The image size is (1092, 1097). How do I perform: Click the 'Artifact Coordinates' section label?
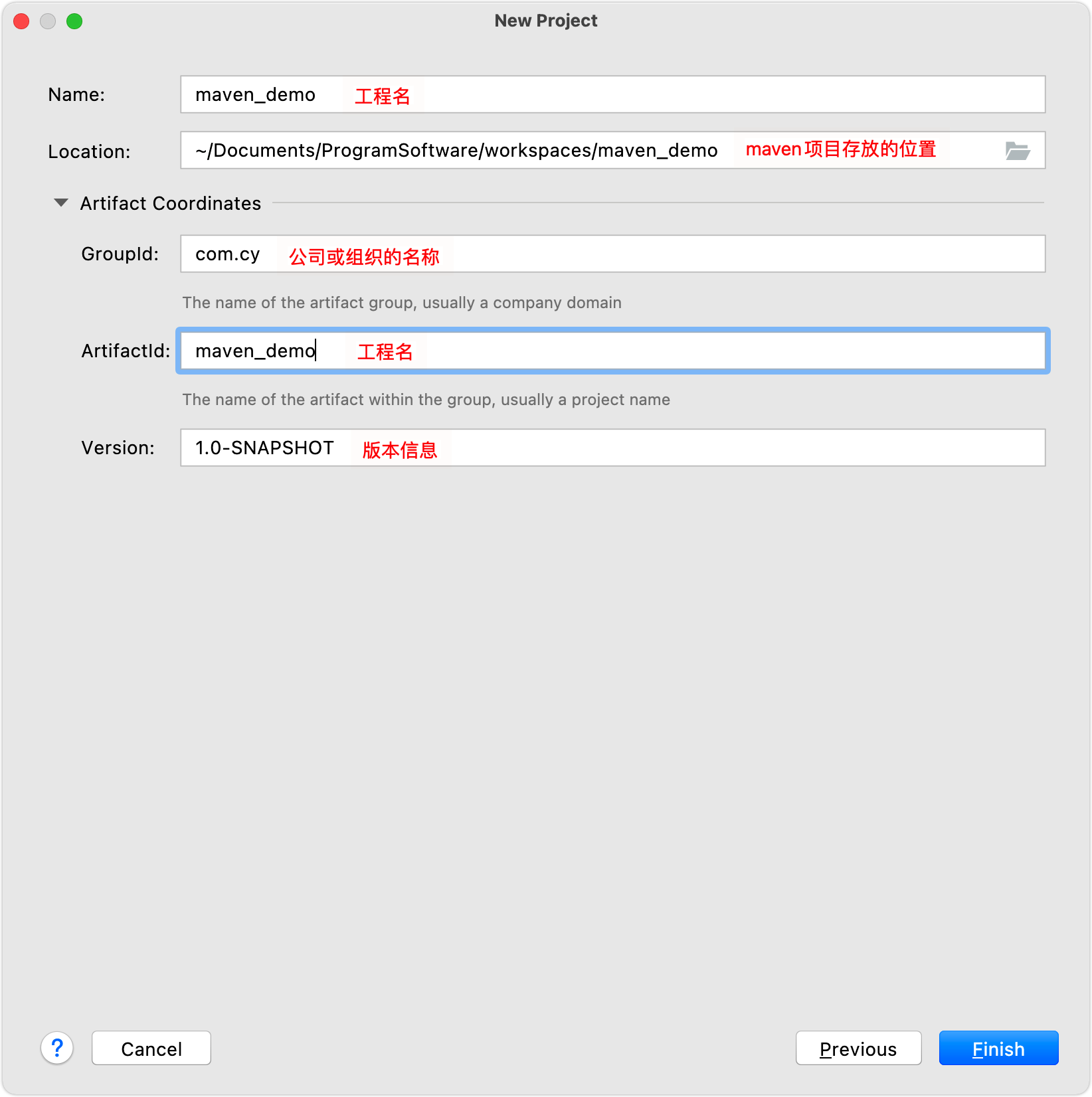[x=171, y=203]
